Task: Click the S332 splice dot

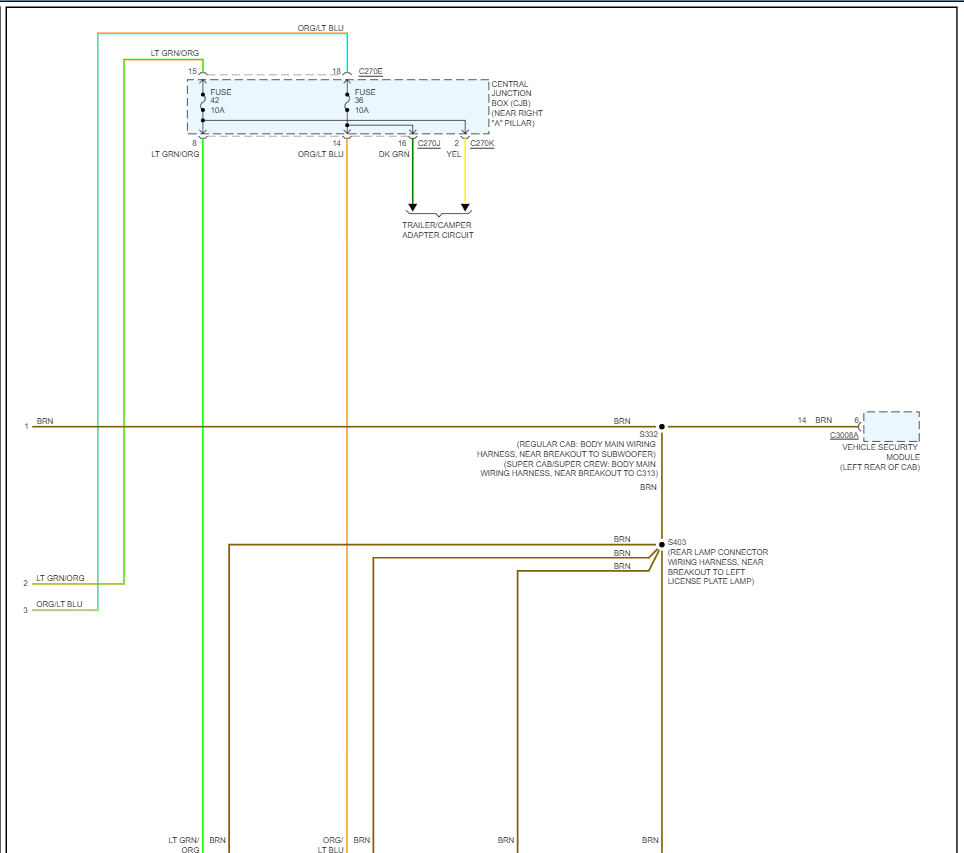Action: (x=662, y=426)
